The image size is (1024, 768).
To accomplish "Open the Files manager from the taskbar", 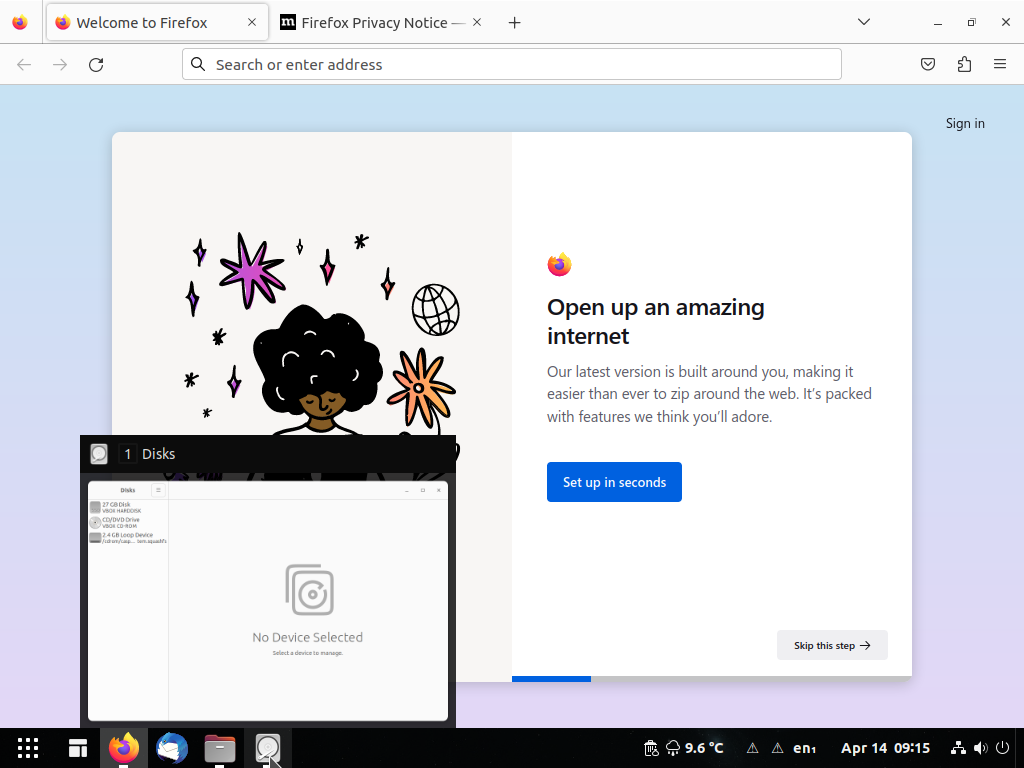I will coord(220,748).
